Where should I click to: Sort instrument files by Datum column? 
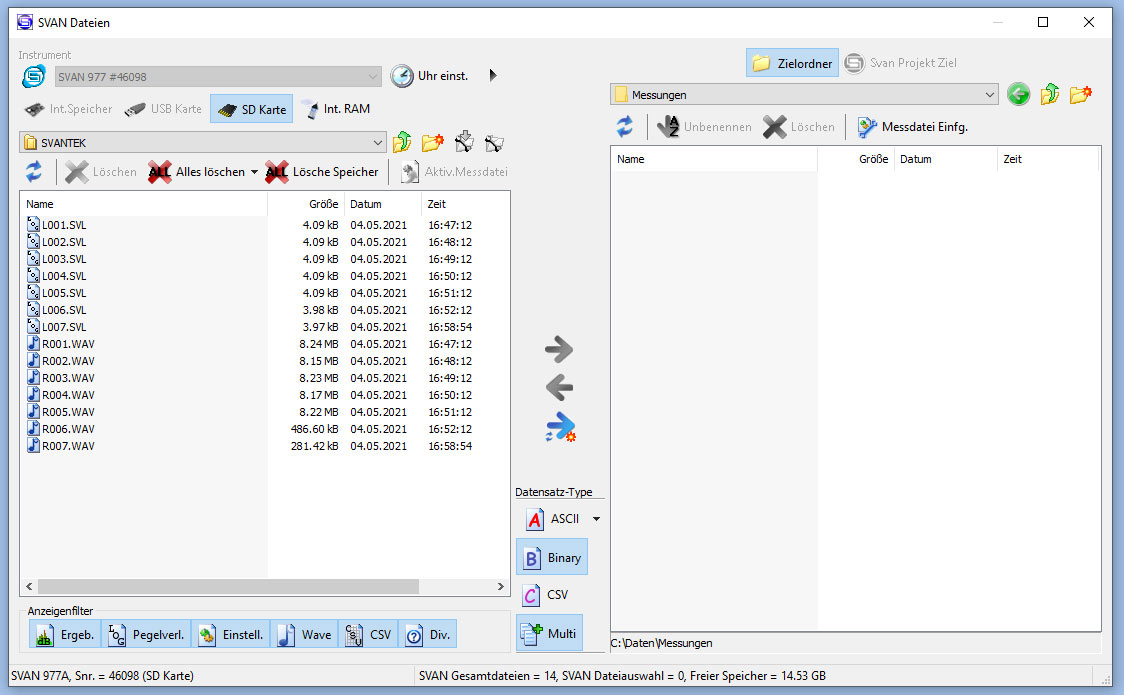382,204
